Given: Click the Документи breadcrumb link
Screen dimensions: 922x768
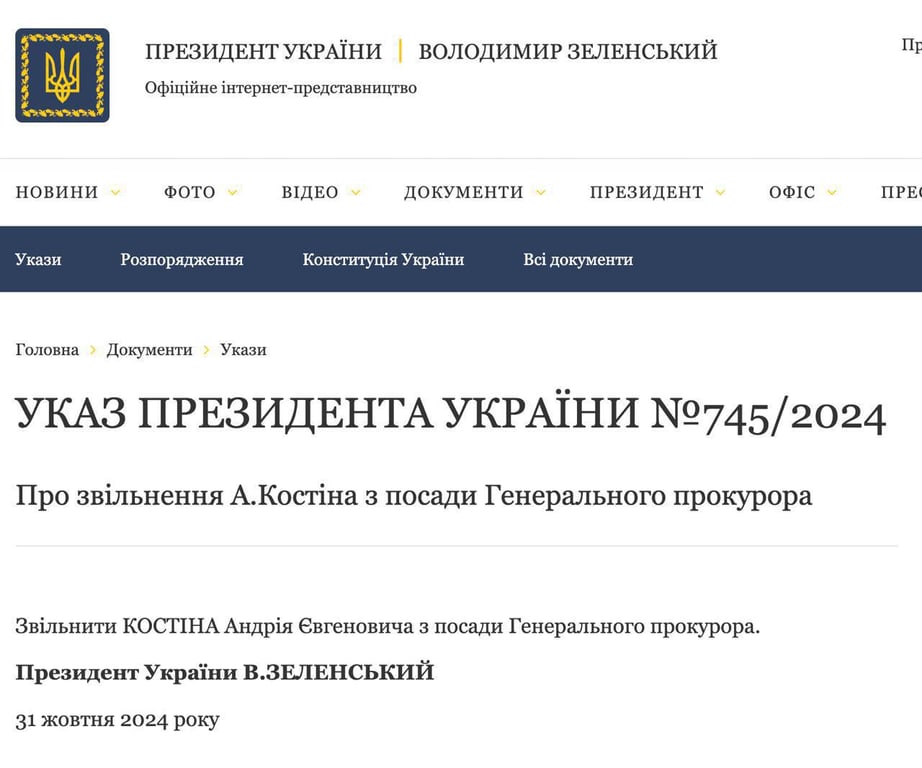Looking at the screenshot, I should pos(149,350).
